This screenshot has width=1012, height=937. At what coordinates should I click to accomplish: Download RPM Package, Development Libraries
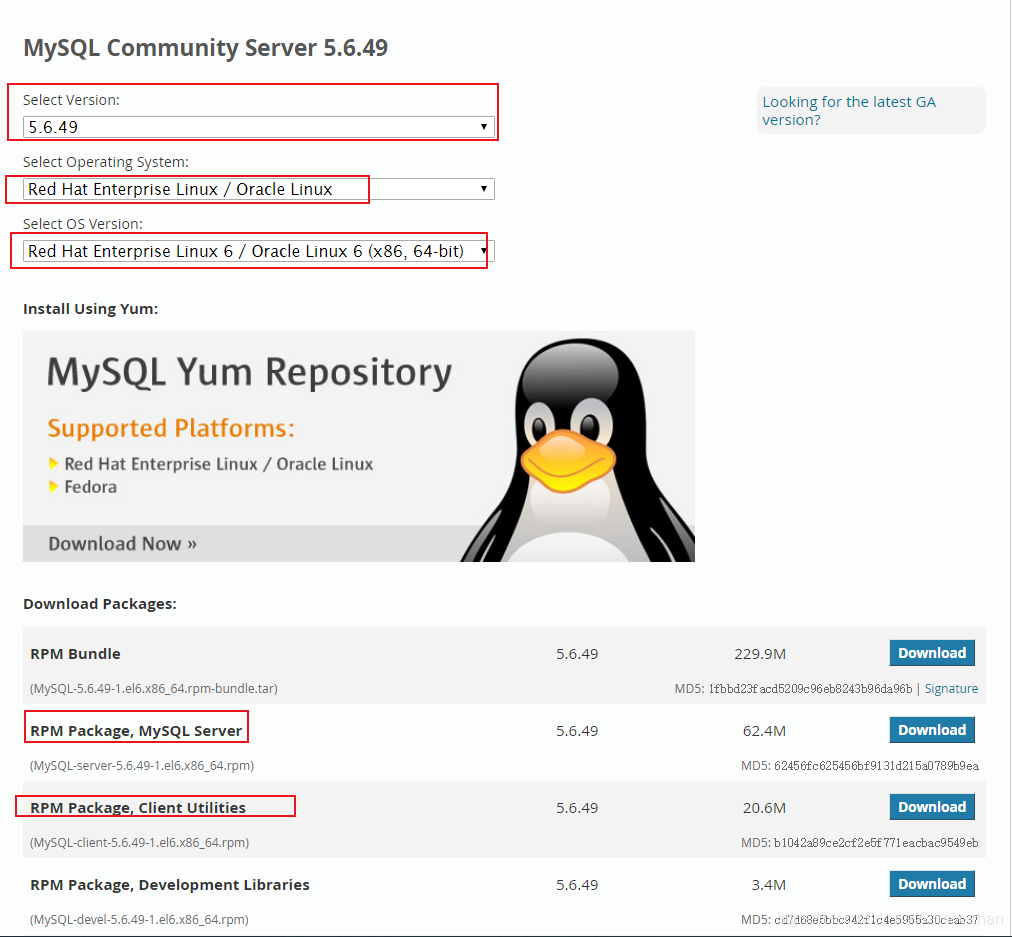[932, 883]
